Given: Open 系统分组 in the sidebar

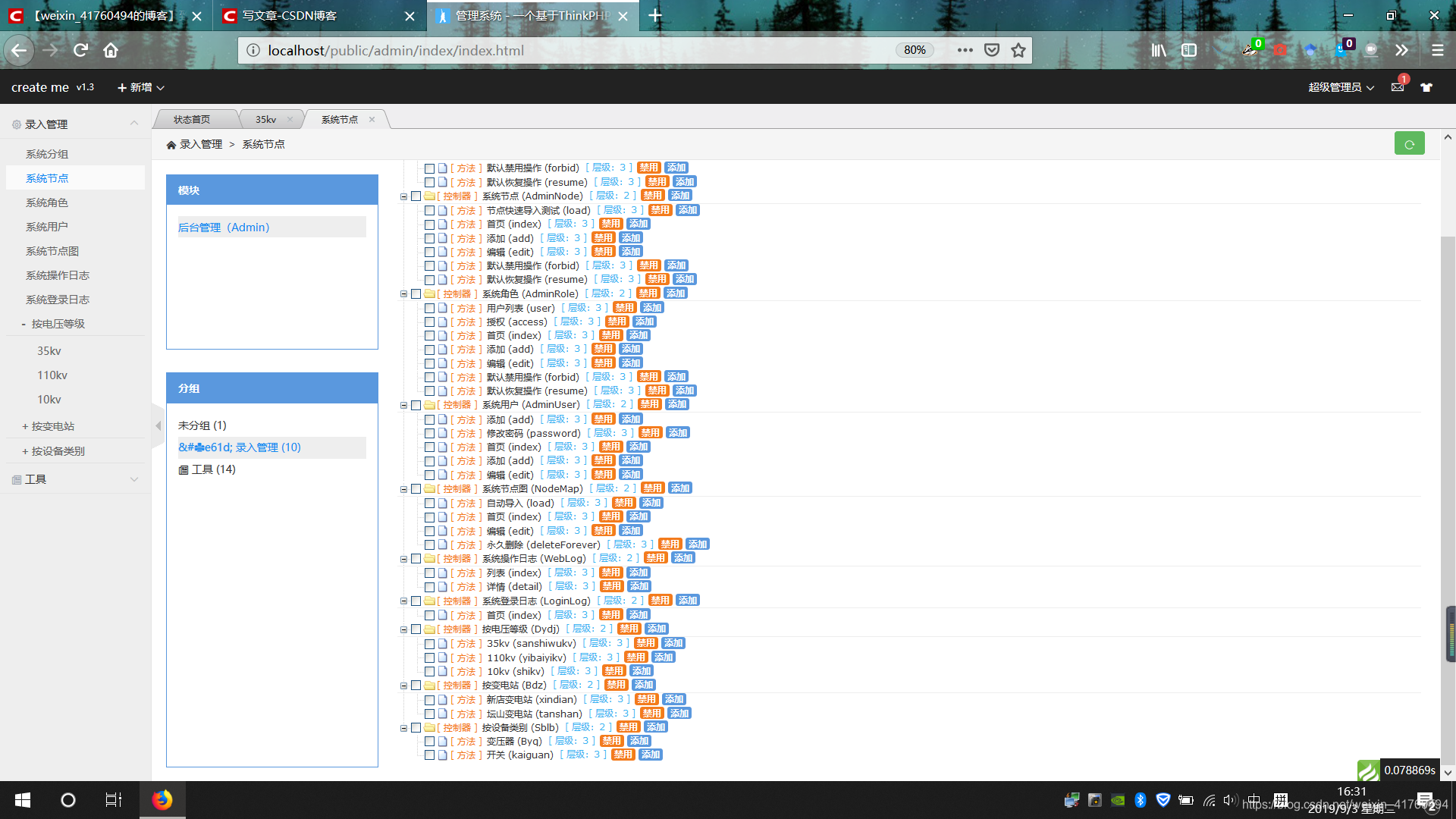Looking at the screenshot, I should (47, 154).
